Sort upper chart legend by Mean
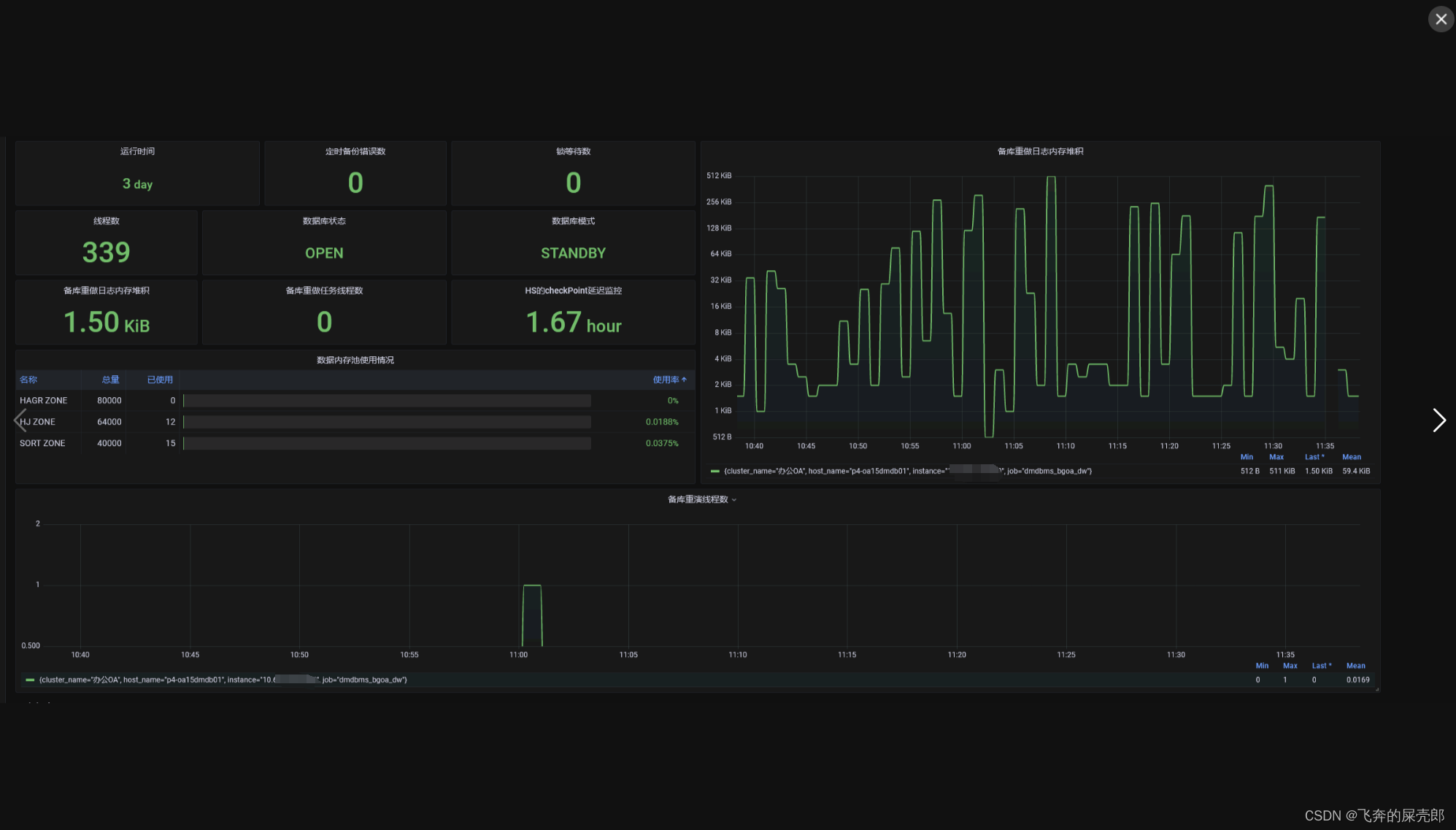Screen dimensions: 1456x830 1351,457
